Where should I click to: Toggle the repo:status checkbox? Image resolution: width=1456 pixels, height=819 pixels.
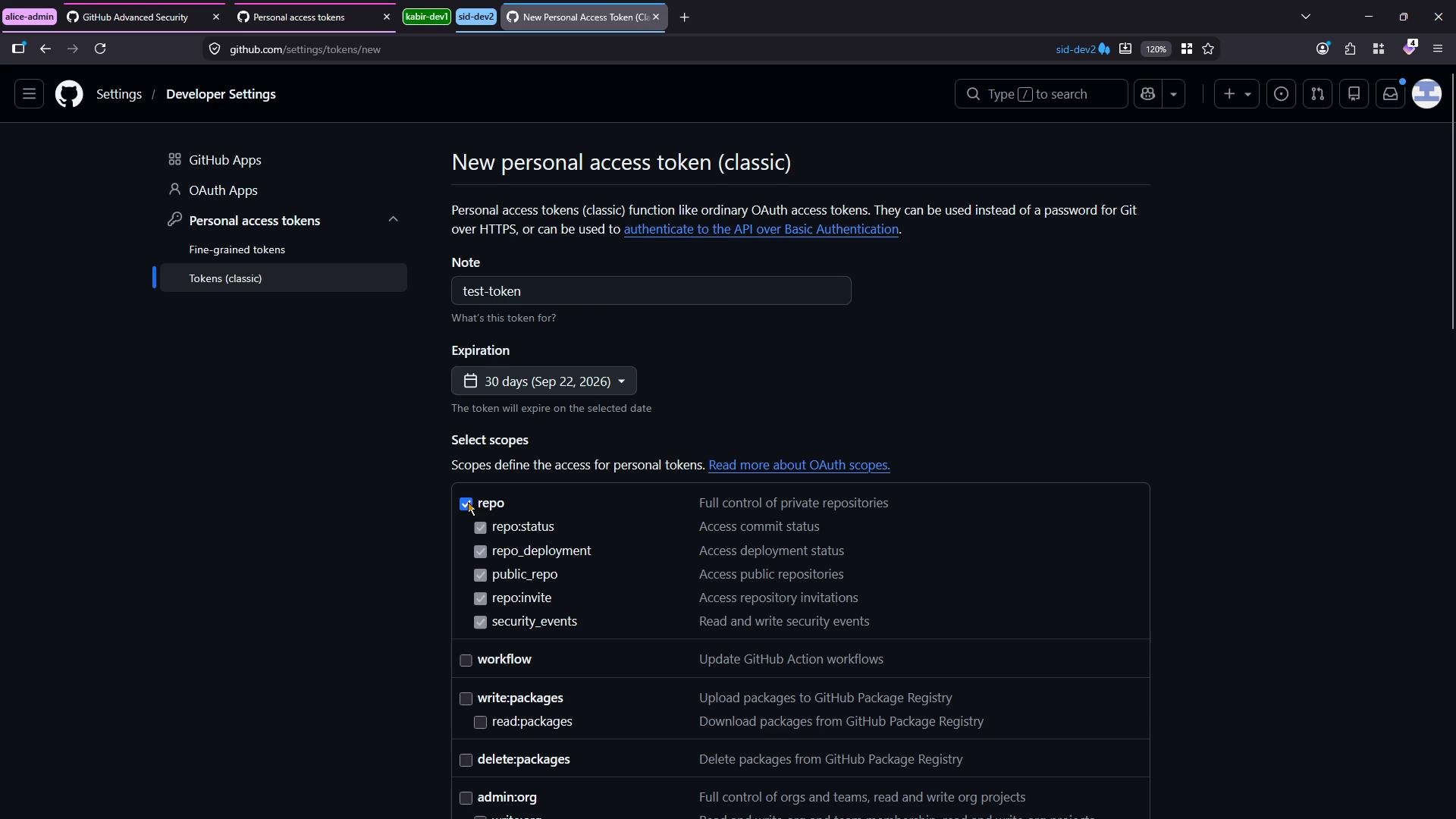click(x=480, y=528)
